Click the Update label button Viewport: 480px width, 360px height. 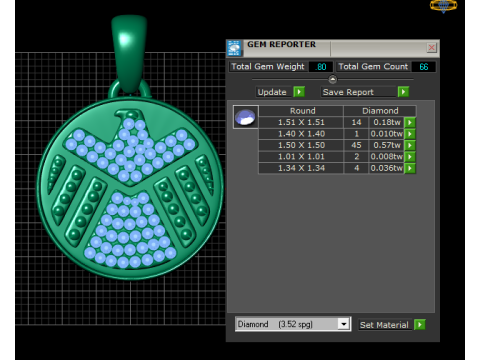pos(272,92)
